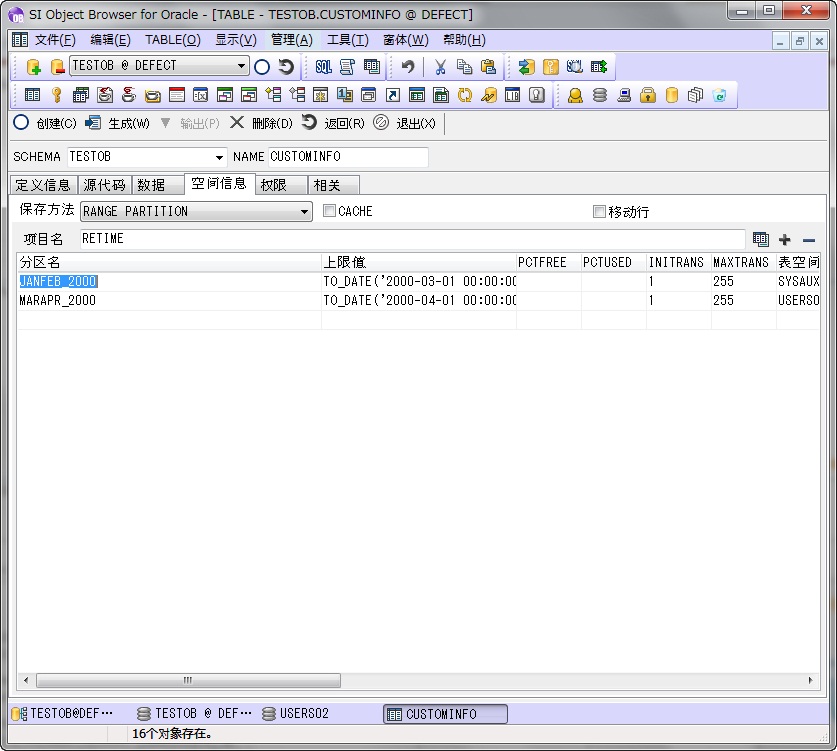Screen dimensions: 837x751
Task: Click the recycle bin icon
Action: (720, 95)
